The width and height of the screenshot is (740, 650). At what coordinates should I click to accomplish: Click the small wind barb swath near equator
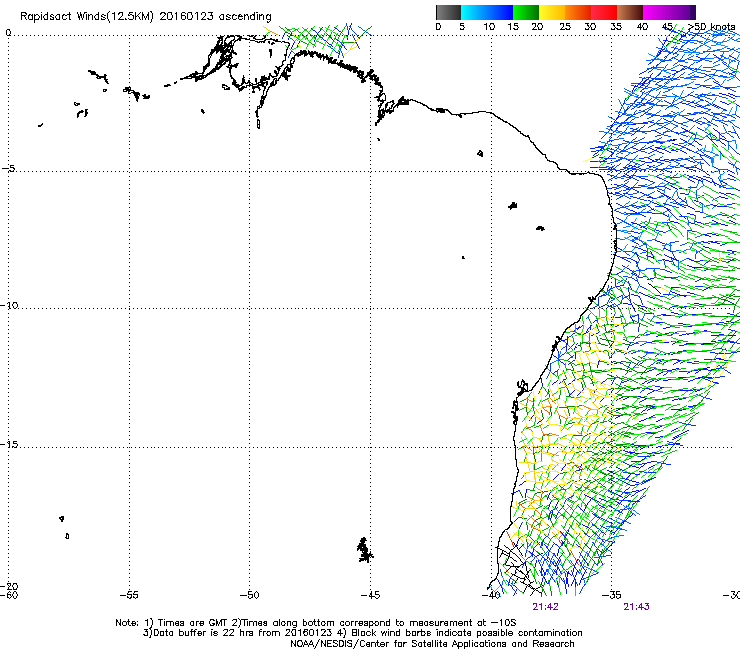(x=319, y=39)
